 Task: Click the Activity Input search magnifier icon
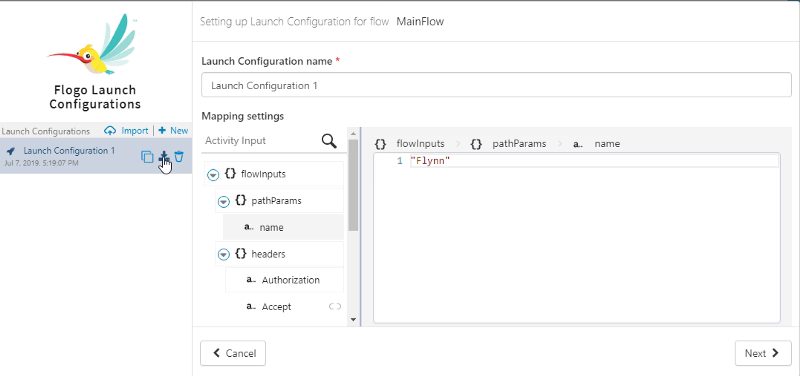coord(329,141)
